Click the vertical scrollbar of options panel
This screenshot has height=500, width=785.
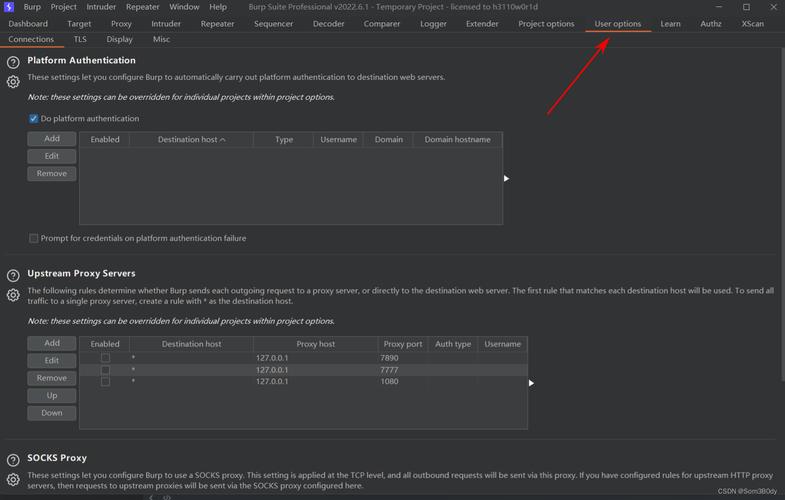tap(782, 215)
